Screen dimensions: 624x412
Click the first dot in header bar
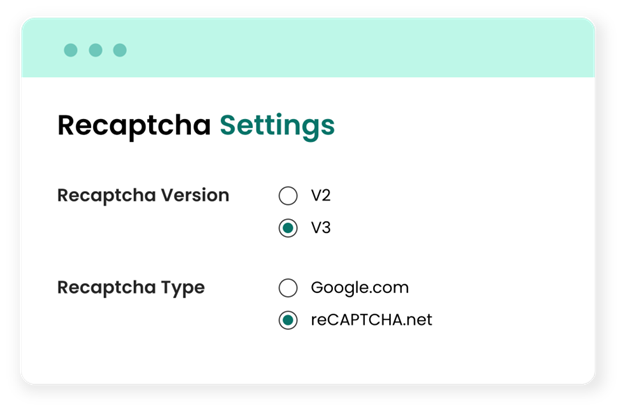[71, 50]
